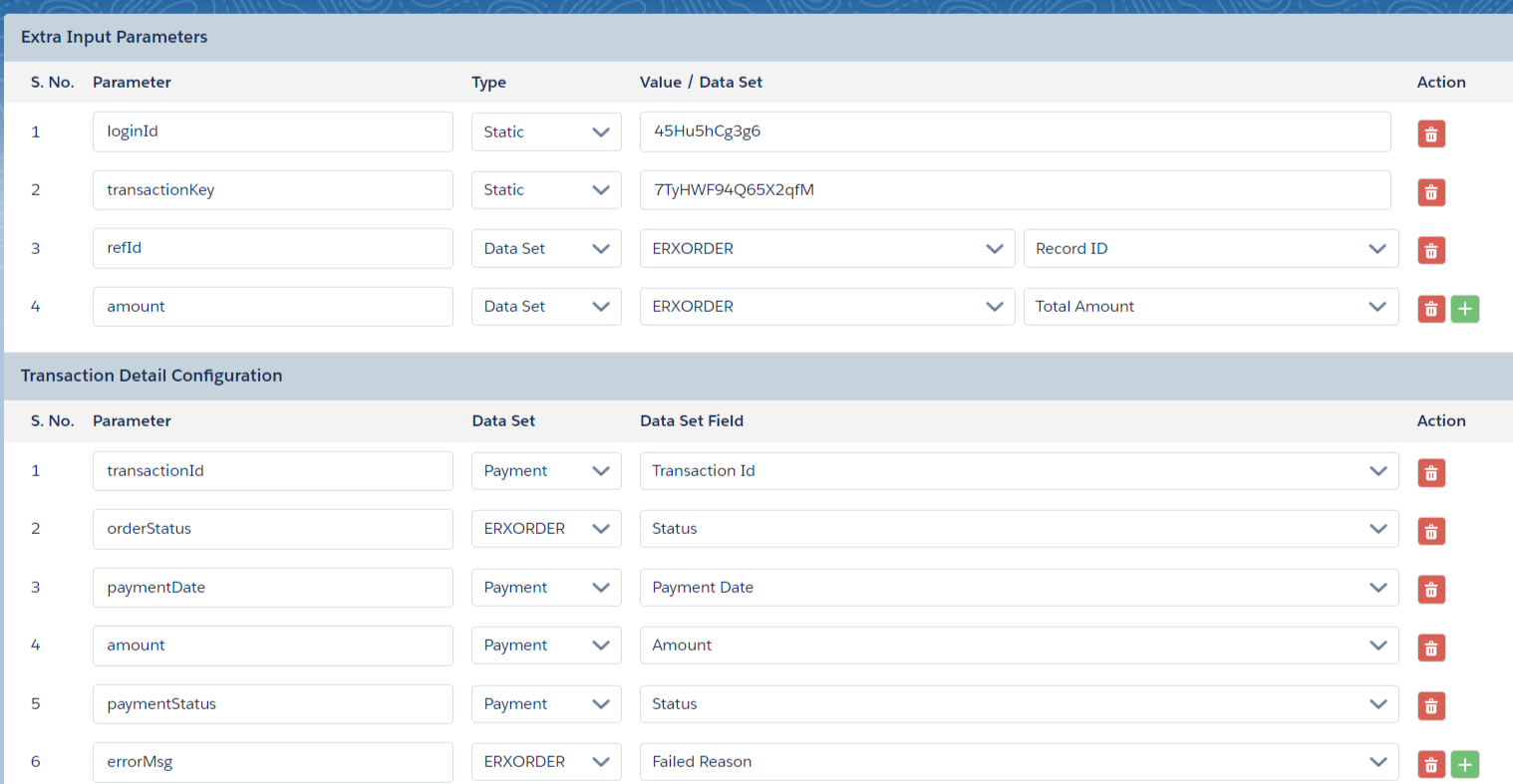Change data set for orderStatus row

546,529
